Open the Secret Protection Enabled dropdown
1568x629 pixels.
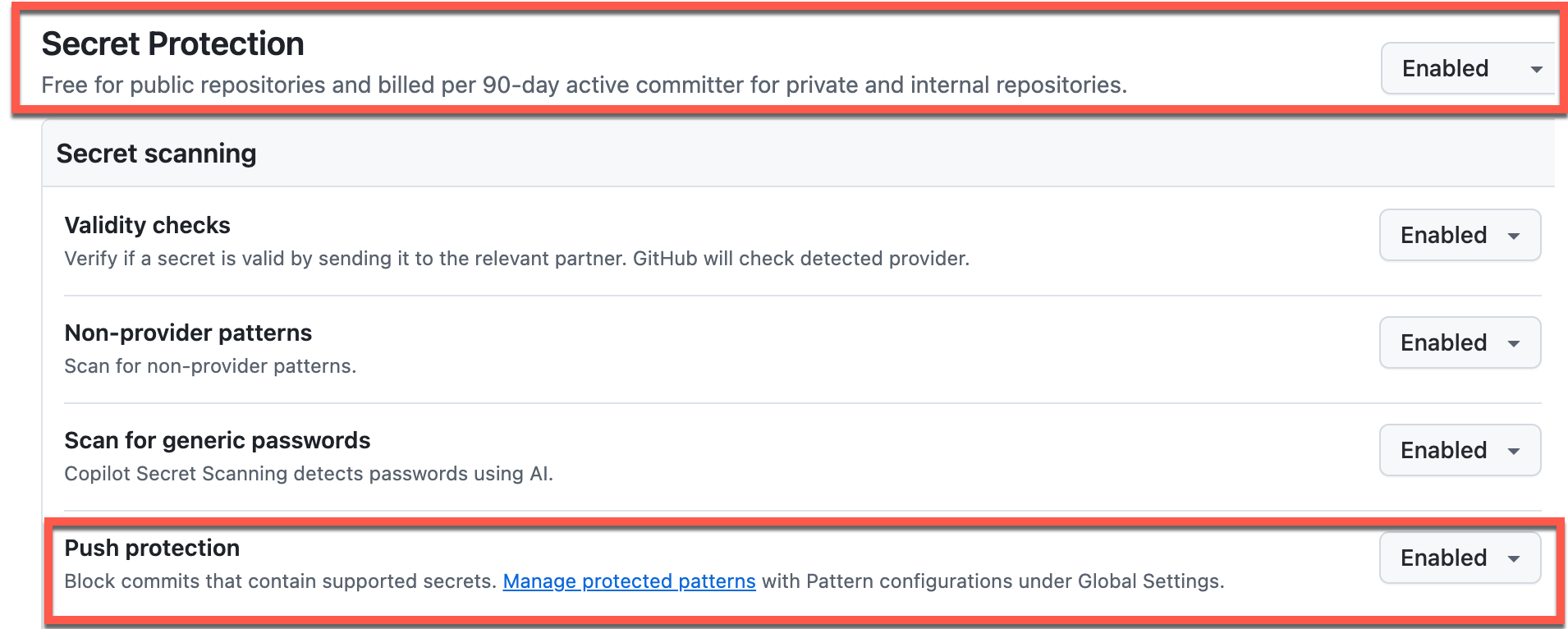click(1466, 68)
